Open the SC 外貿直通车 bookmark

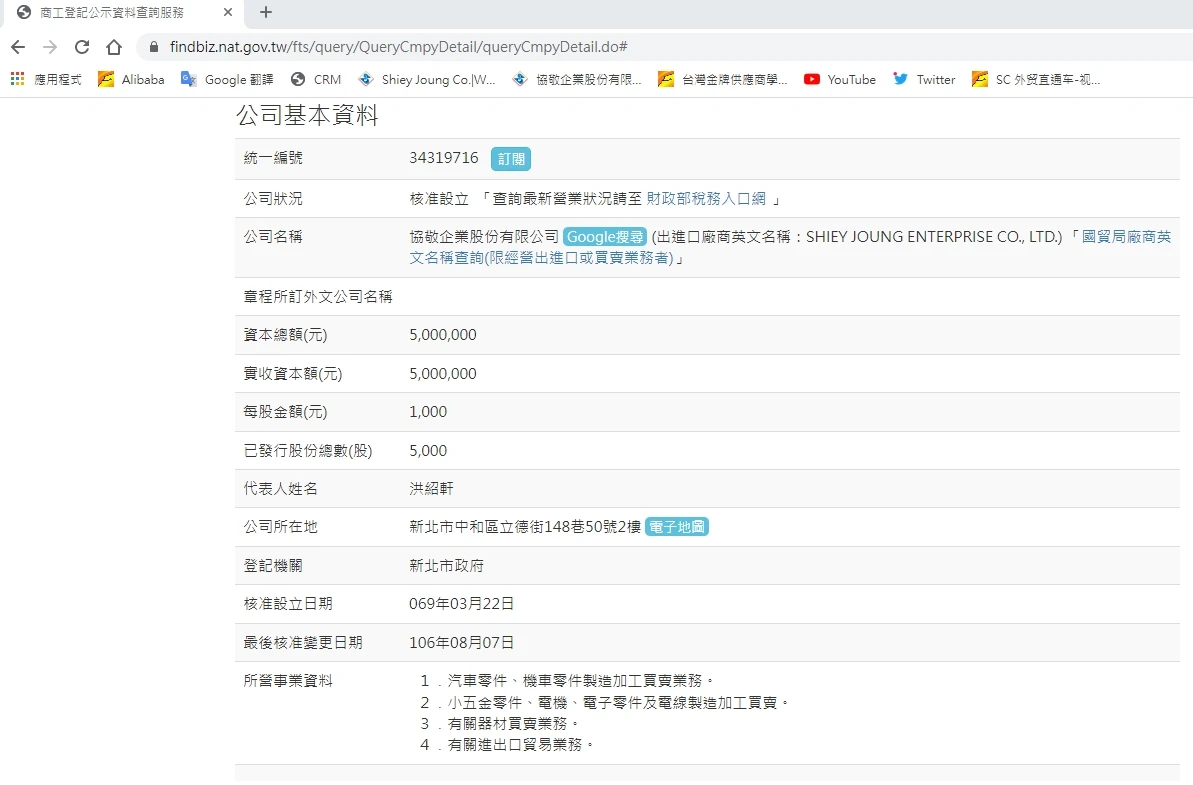(x=1036, y=79)
